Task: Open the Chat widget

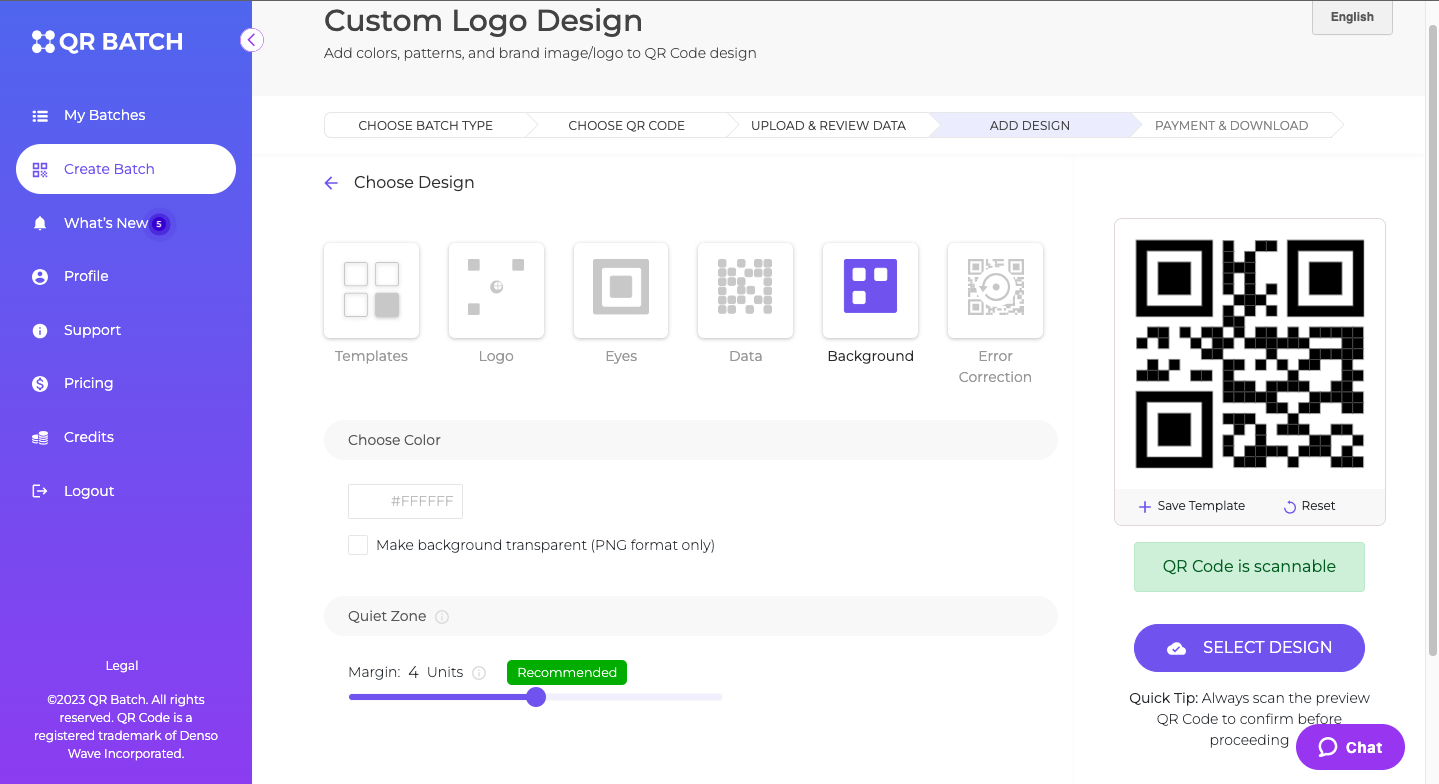Action: pyautogui.click(x=1350, y=747)
